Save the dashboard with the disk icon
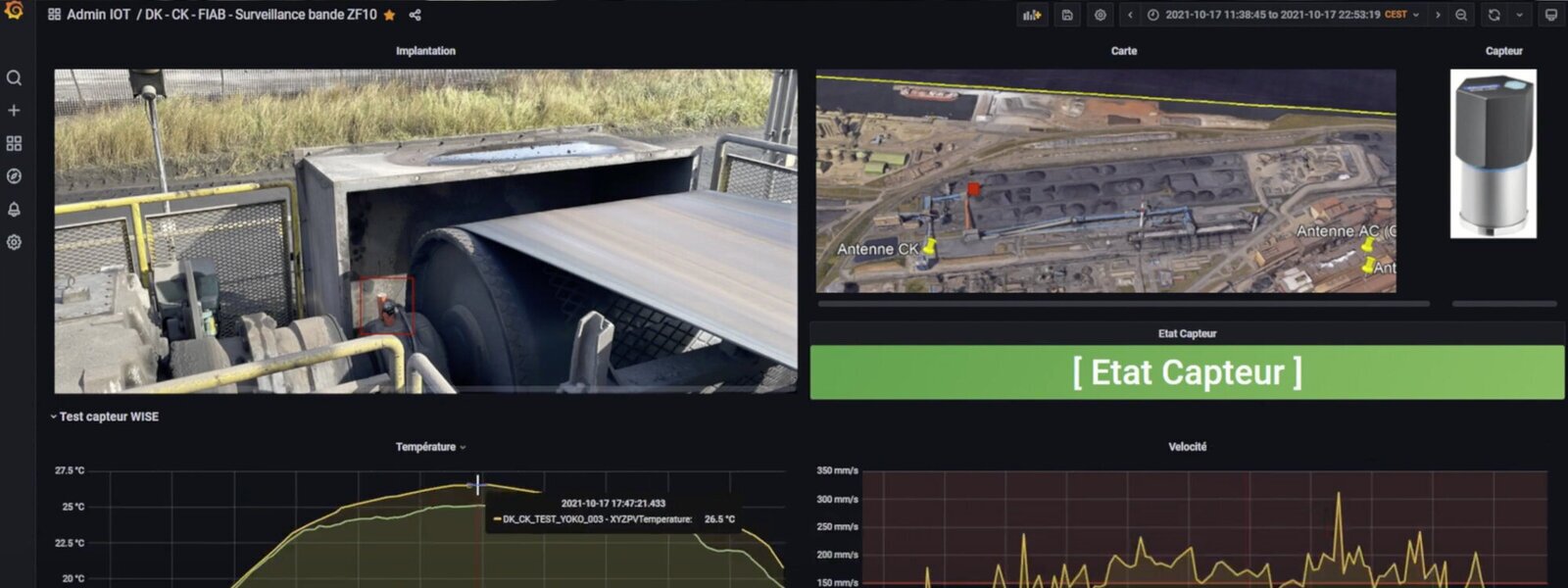1568x588 pixels. [x=1067, y=15]
